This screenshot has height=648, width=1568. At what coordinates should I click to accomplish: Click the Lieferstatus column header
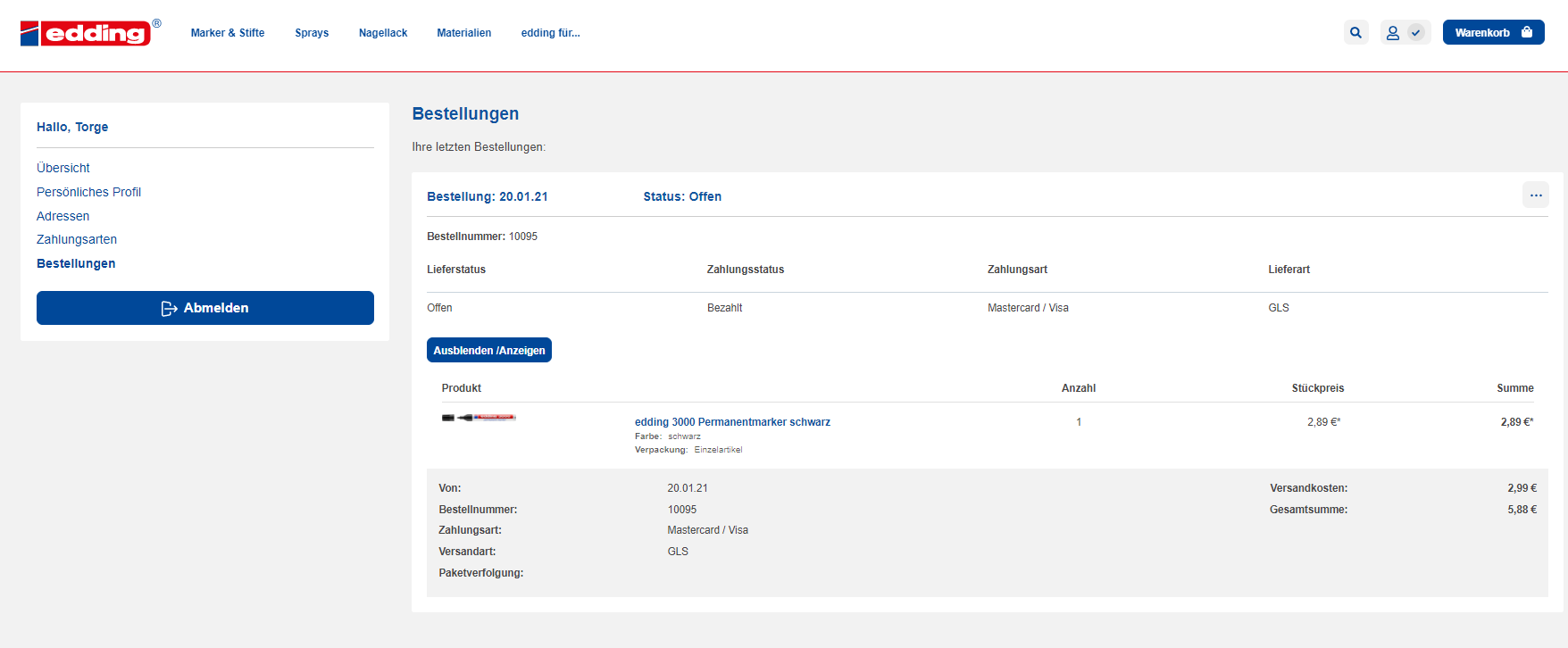[456, 270]
